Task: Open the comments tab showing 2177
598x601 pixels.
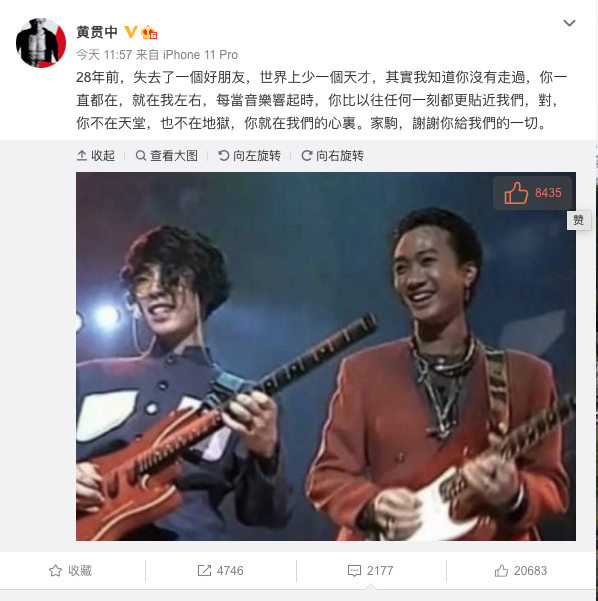Action: pyautogui.click(x=371, y=571)
